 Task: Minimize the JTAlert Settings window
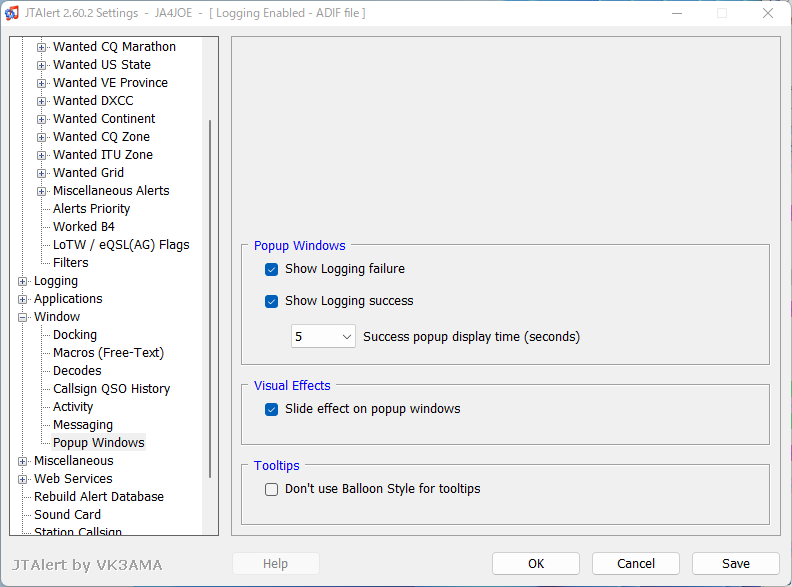click(677, 13)
